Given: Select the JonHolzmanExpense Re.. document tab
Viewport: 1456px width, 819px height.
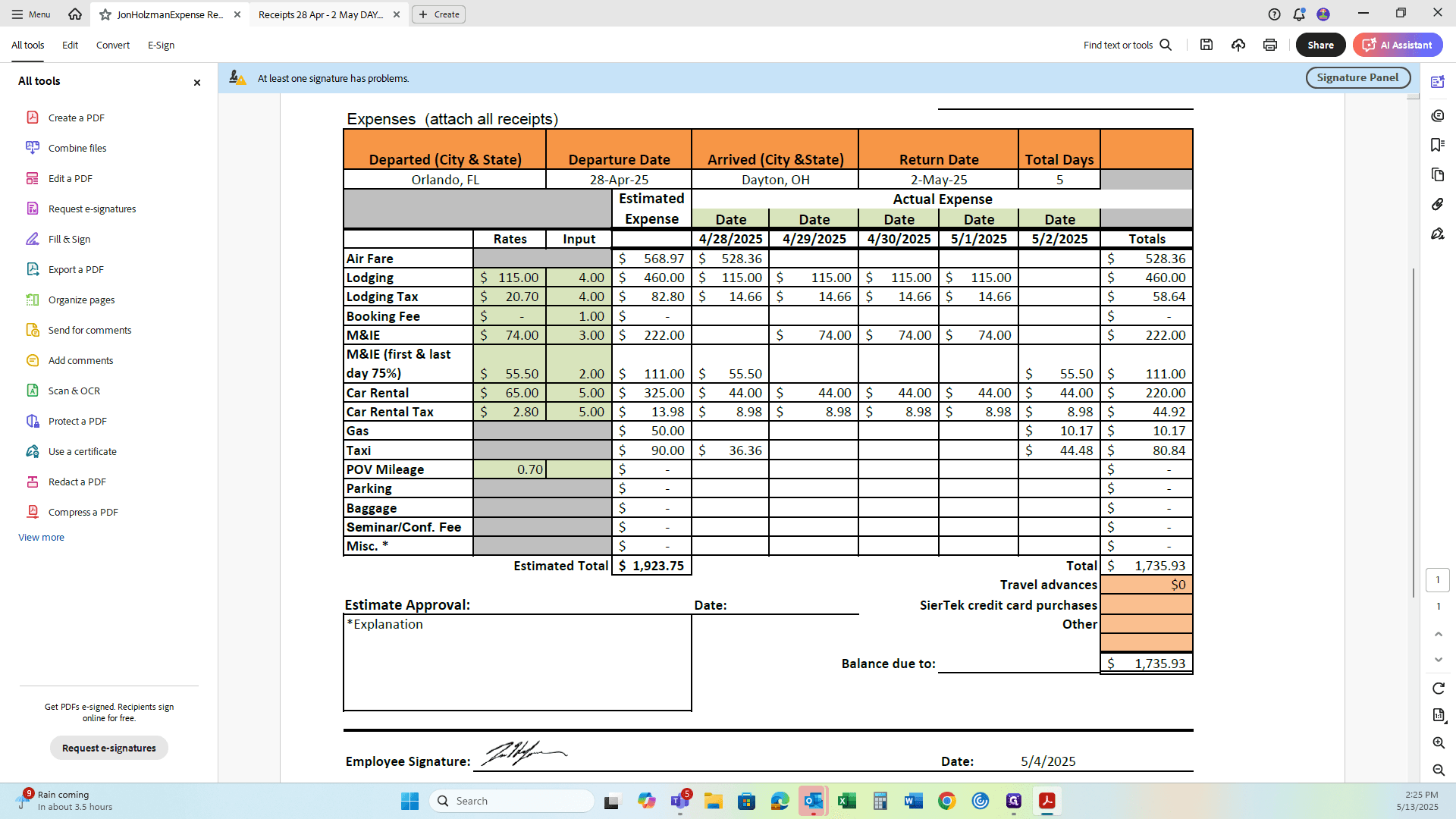Looking at the screenshot, I should point(170,14).
